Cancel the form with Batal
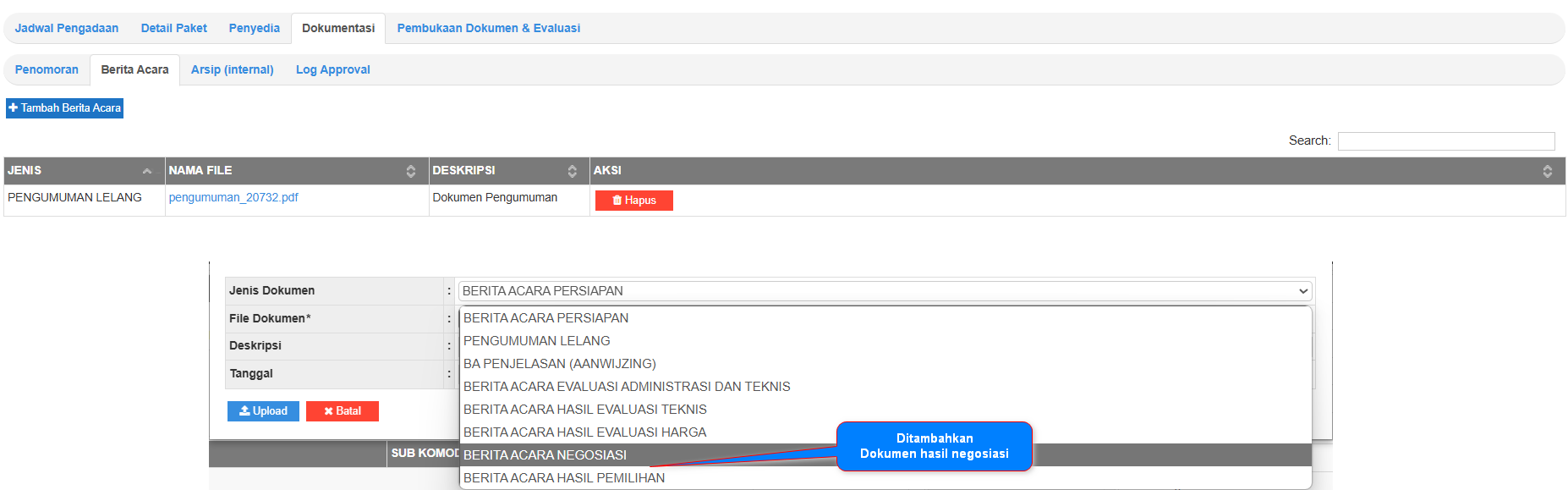 [x=342, y=411]
